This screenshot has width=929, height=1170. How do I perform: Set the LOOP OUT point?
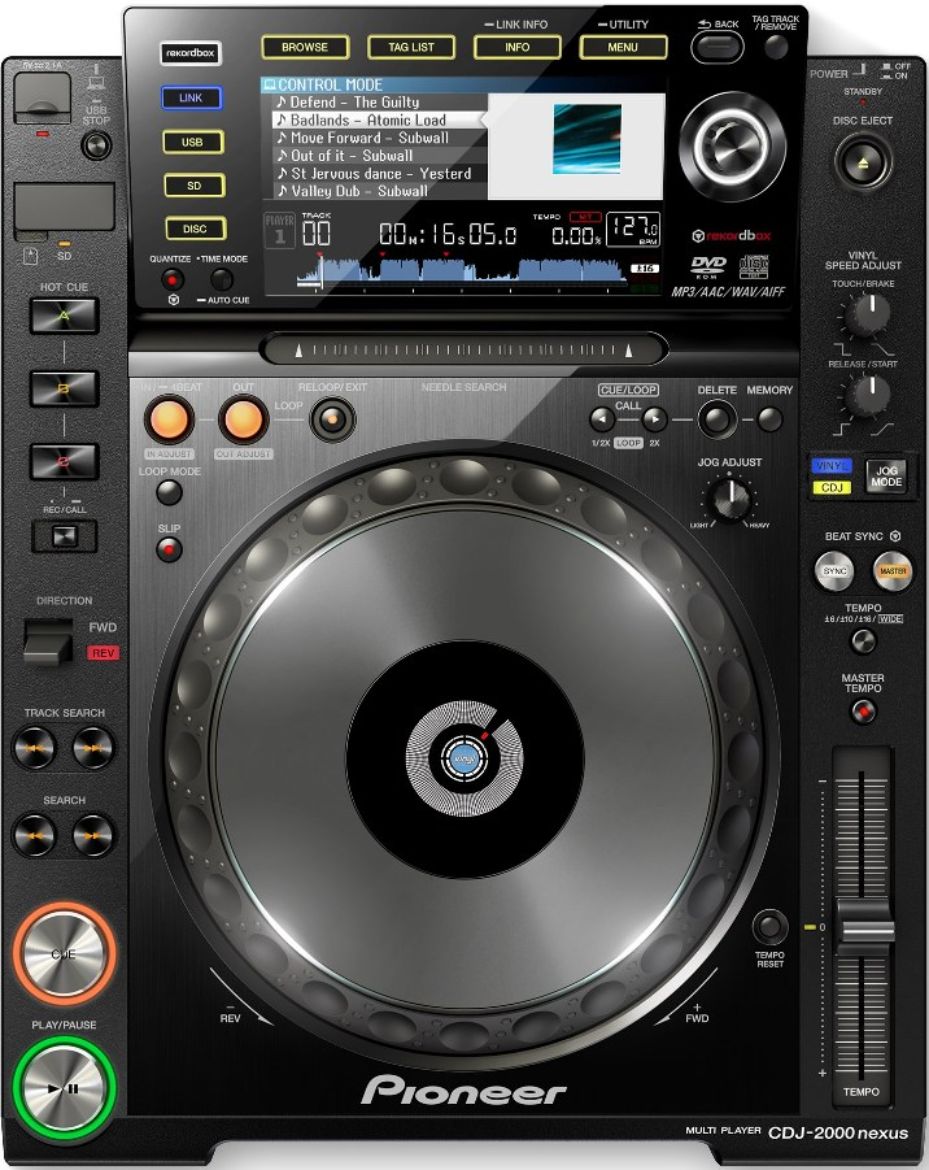tap(243, 419)
